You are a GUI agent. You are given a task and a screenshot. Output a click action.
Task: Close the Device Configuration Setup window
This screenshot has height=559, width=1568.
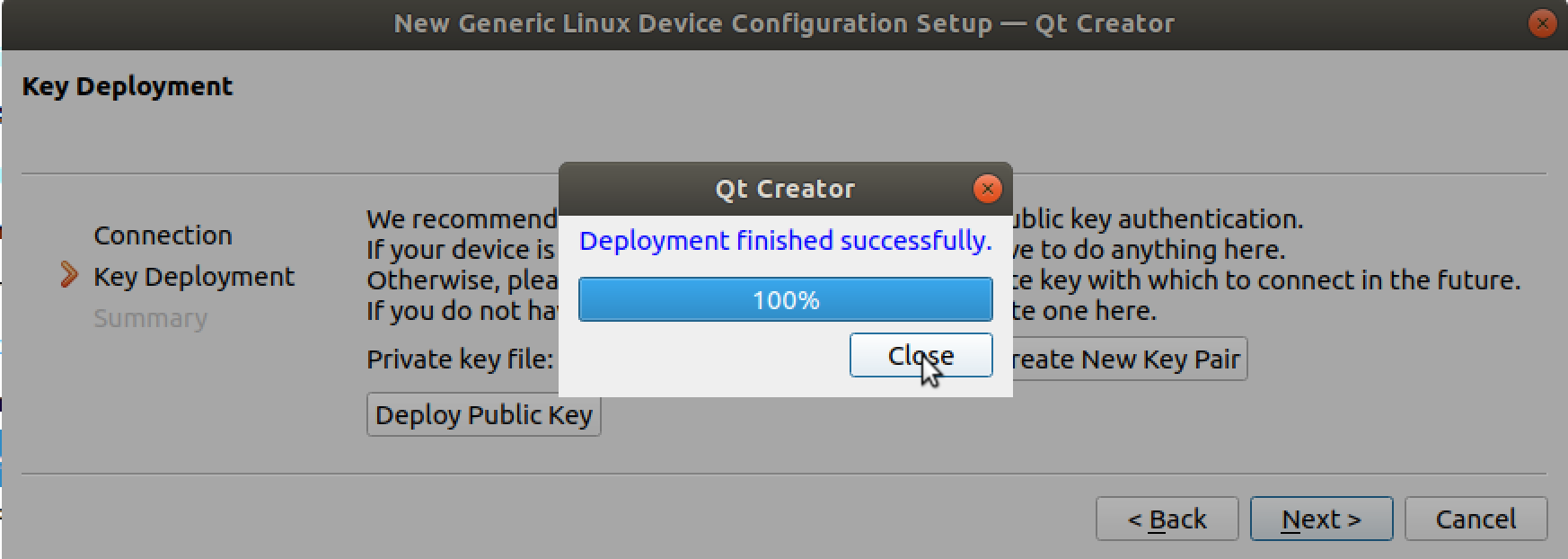point(1542,24)
